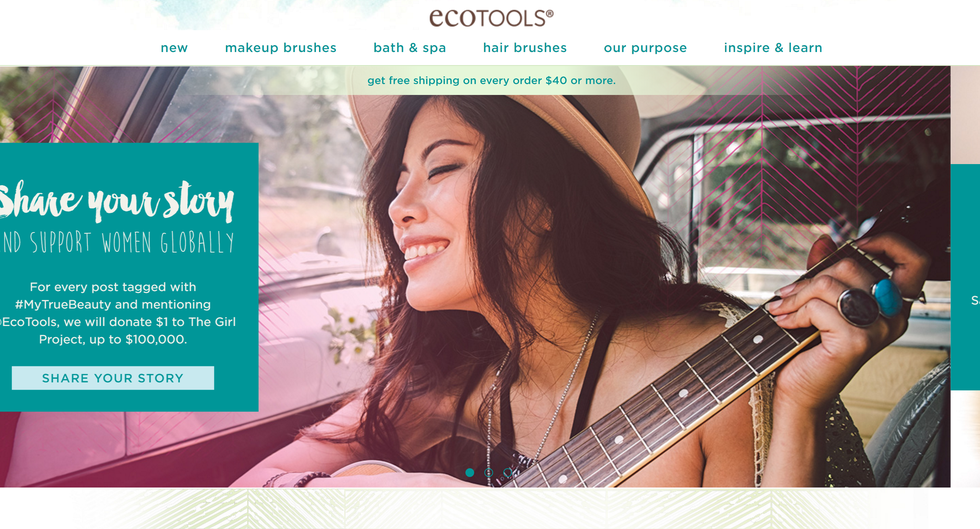Go to inspire & learn section

point(772,48)
